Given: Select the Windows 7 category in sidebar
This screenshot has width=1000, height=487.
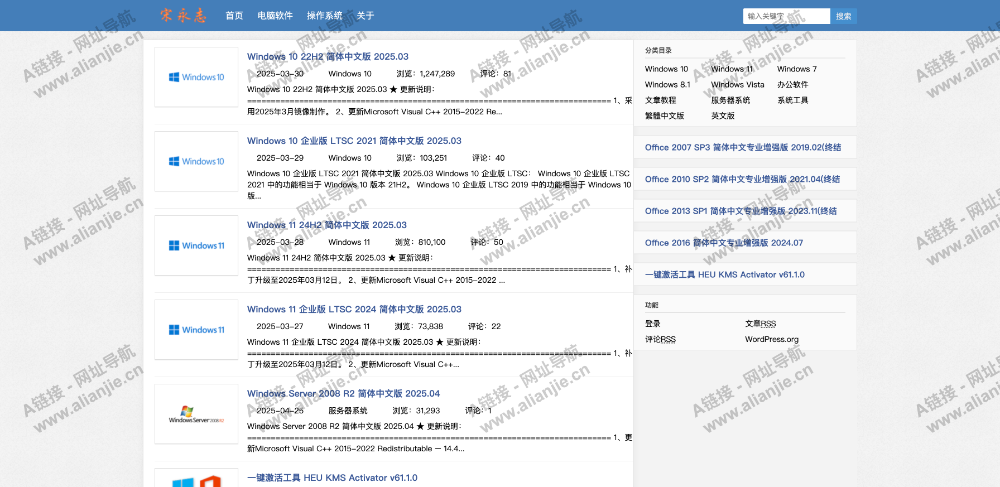Looking at the screenshot, I should 797,69.
